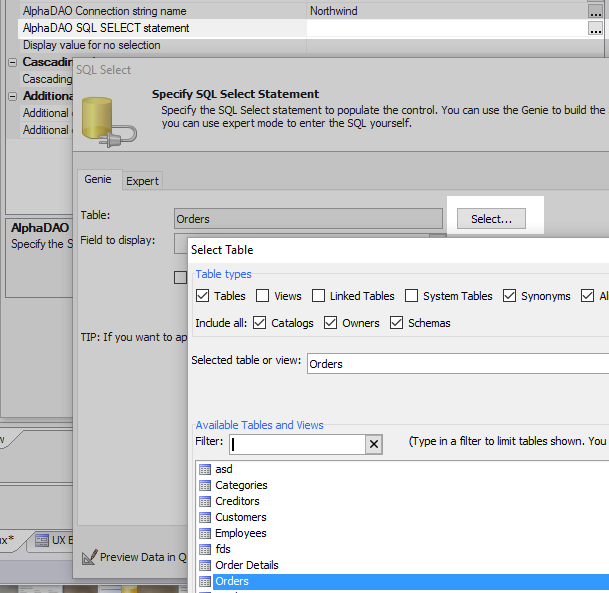Screen dimensions: 609x593
Task: Click the asd table icon
Action: 205,470
